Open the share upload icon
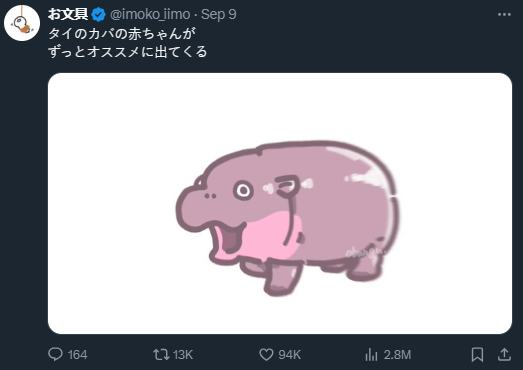Viewport: 523px width, 370px height. click(504, 354)
